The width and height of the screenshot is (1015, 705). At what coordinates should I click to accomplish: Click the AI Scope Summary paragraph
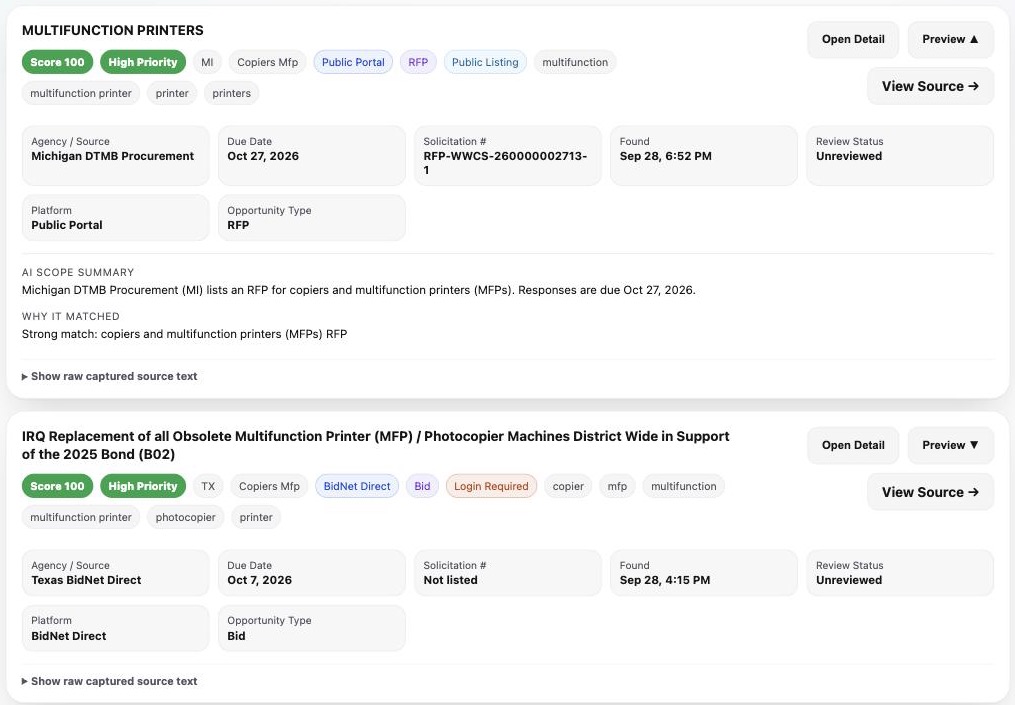359,290
